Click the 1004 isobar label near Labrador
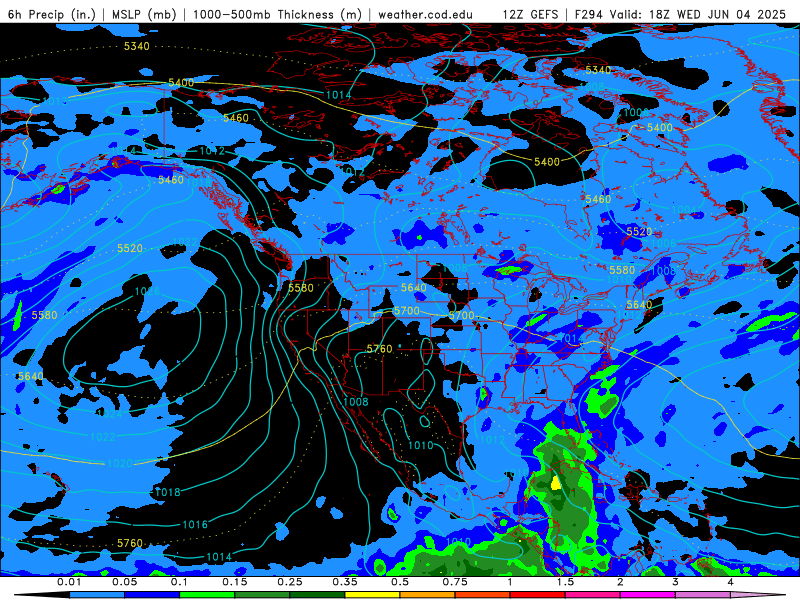The height and width of the screenshot is (600, 800). [684, 210]
